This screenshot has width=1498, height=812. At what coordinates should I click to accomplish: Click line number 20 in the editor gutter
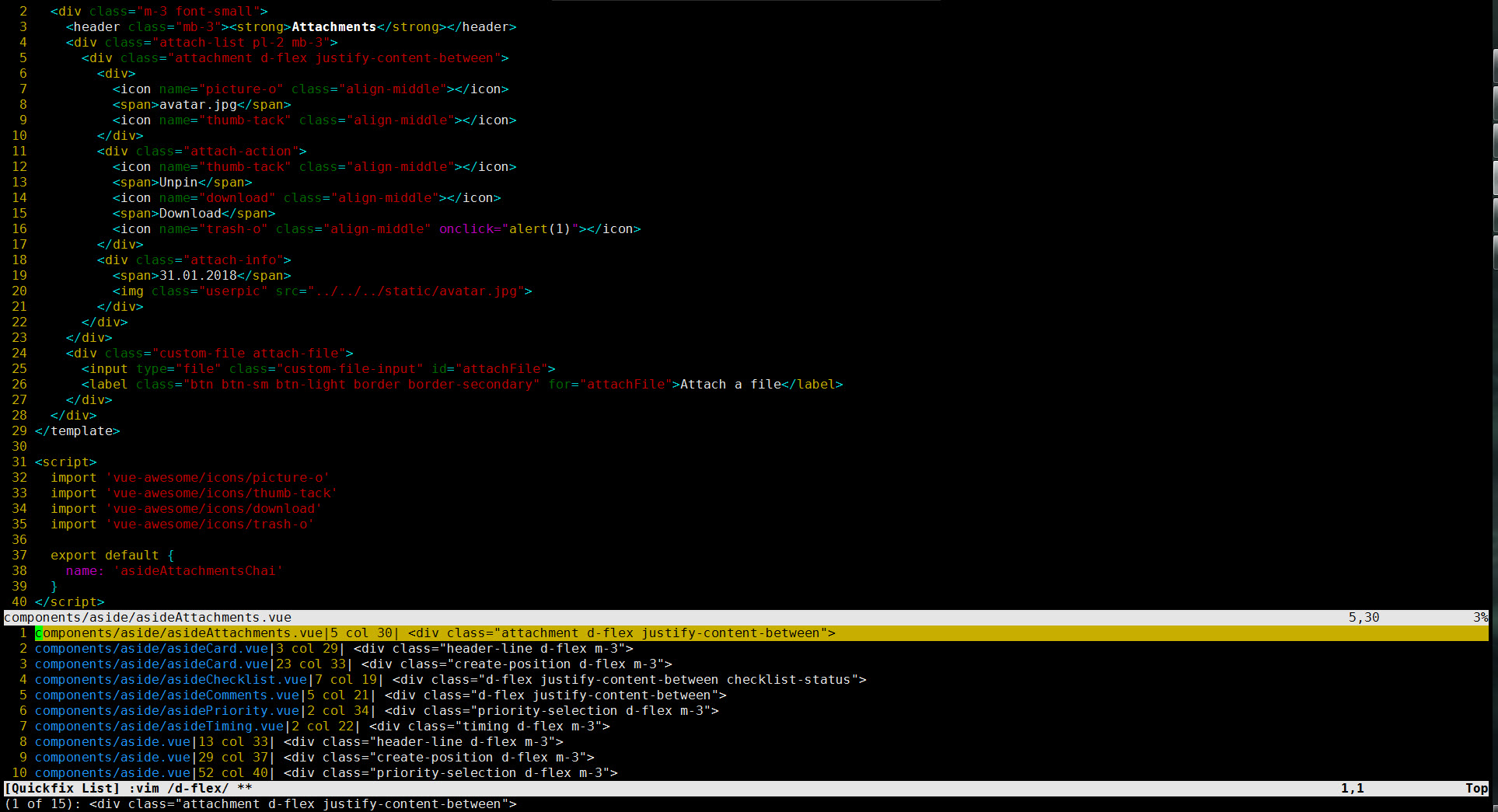19,291
